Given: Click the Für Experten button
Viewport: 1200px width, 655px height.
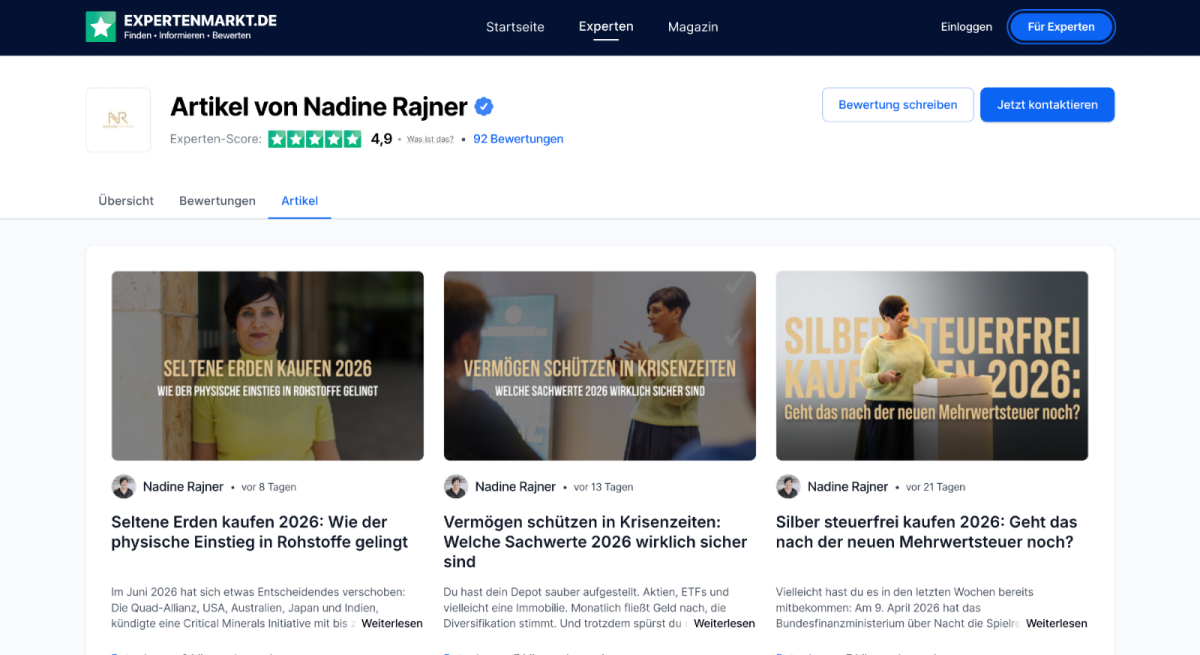Looking at the screenshot, I should 1061,27.
